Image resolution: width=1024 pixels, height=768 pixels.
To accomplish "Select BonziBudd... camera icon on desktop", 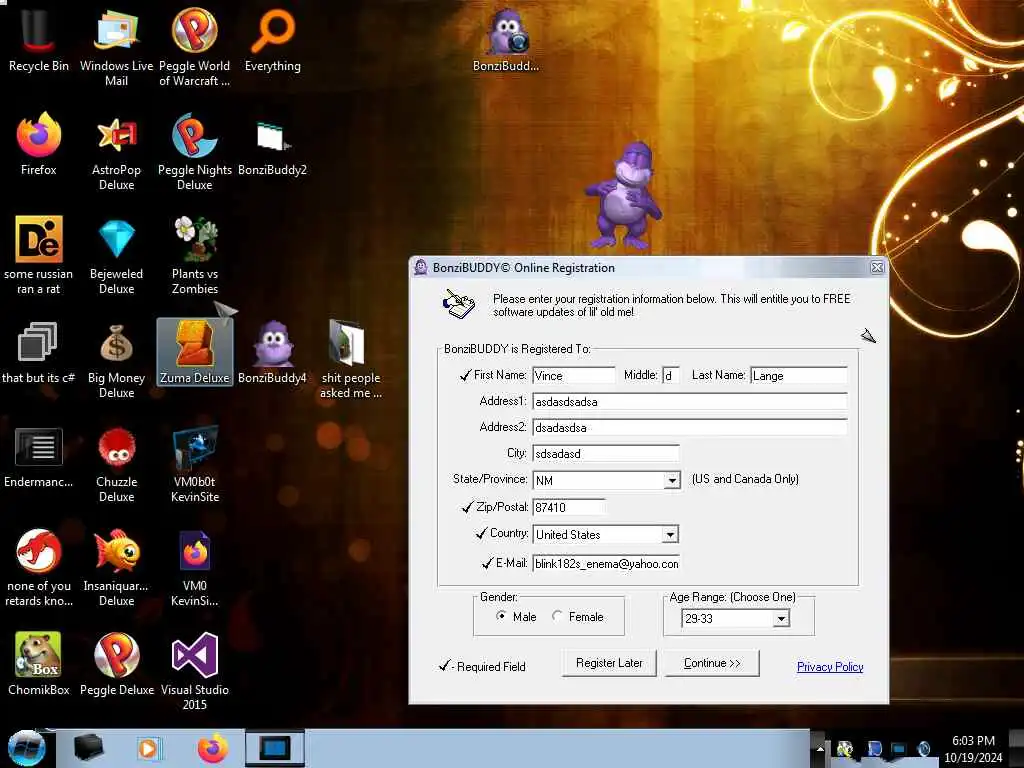I will pyautogui.click(x=506, y=39).
